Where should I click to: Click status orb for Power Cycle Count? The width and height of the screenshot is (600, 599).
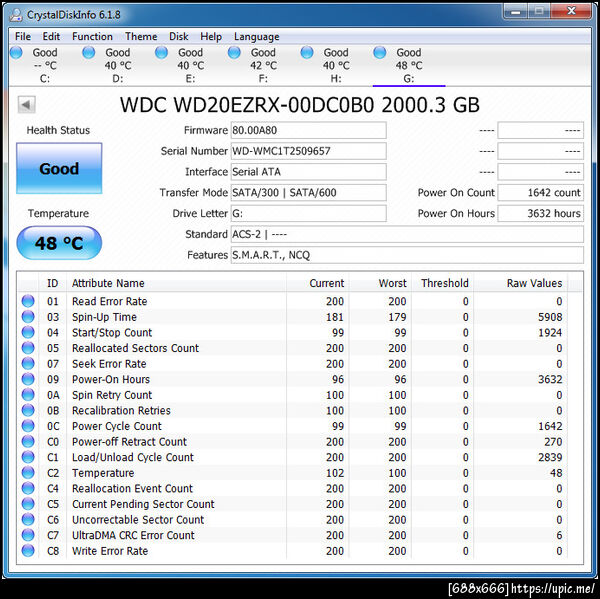tap(28, 426)
